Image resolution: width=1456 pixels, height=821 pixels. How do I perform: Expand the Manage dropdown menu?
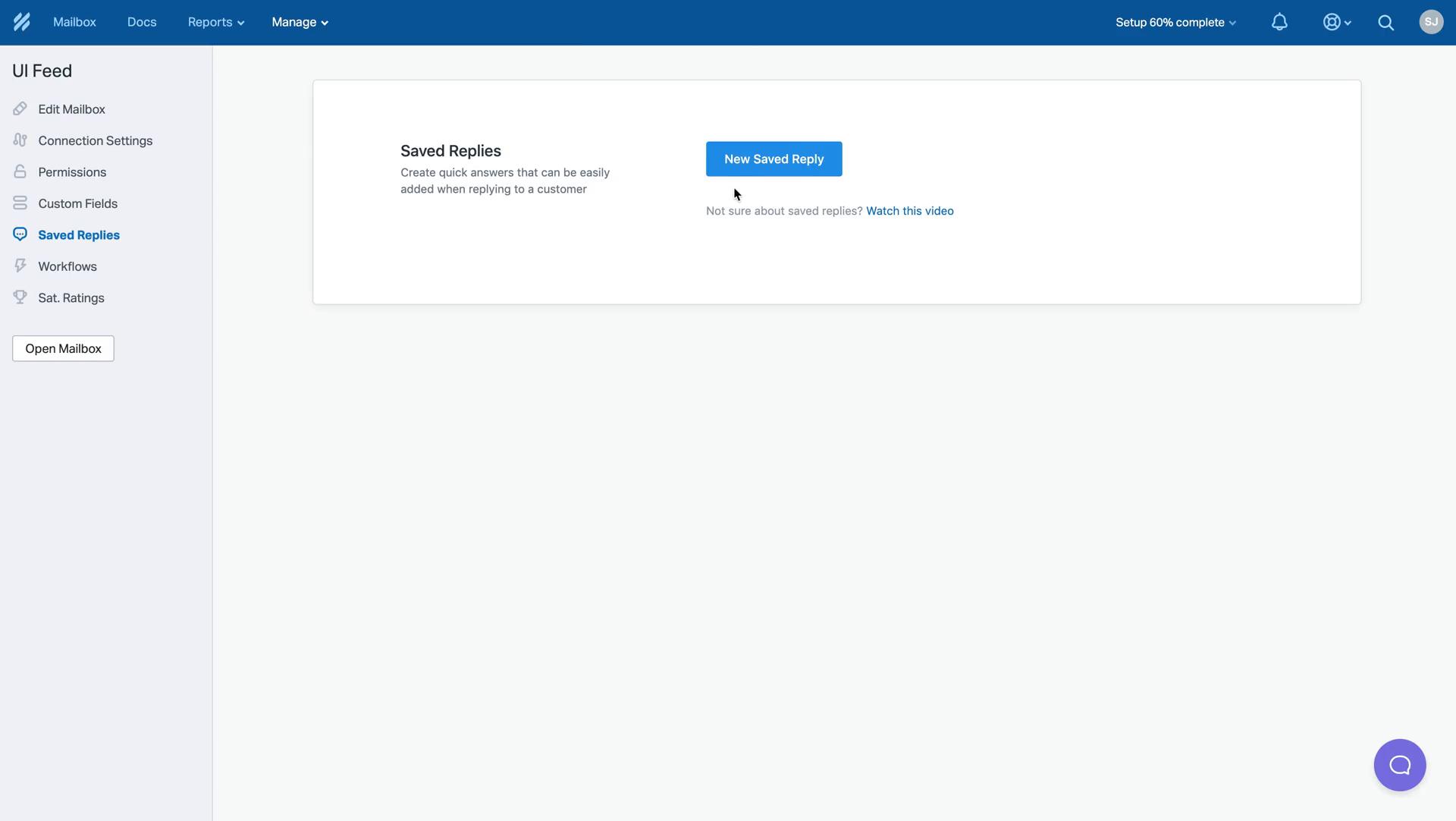pos(299,22)
